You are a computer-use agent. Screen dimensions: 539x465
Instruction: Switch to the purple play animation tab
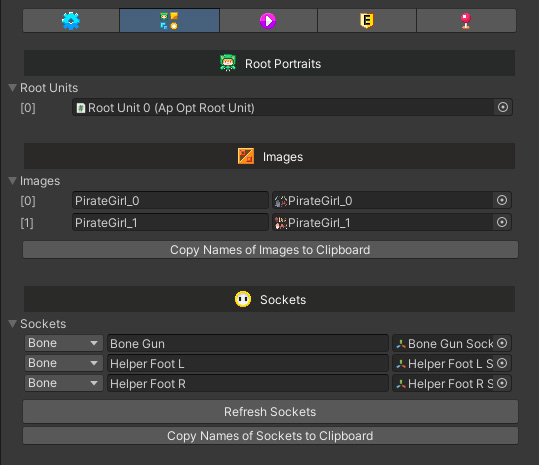[x=268, y=21]
